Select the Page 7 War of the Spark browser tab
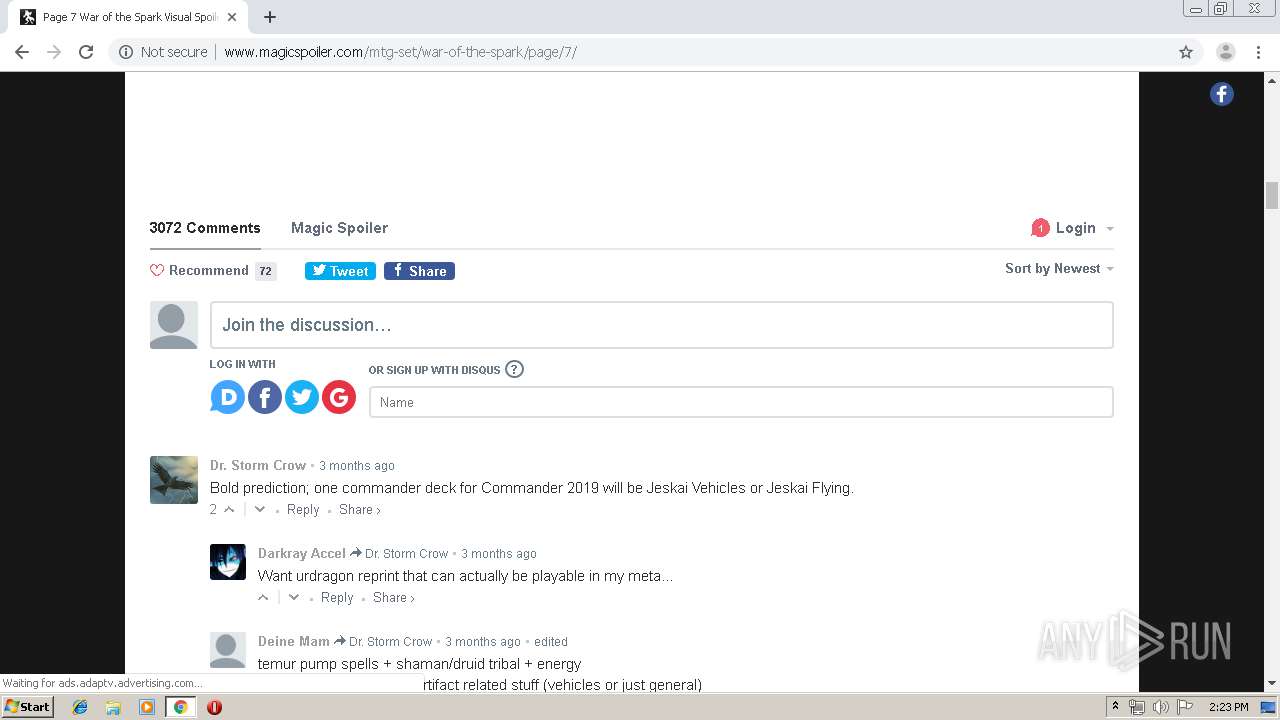This screenshot has height=720, width=1280. (x=128, y=17)
